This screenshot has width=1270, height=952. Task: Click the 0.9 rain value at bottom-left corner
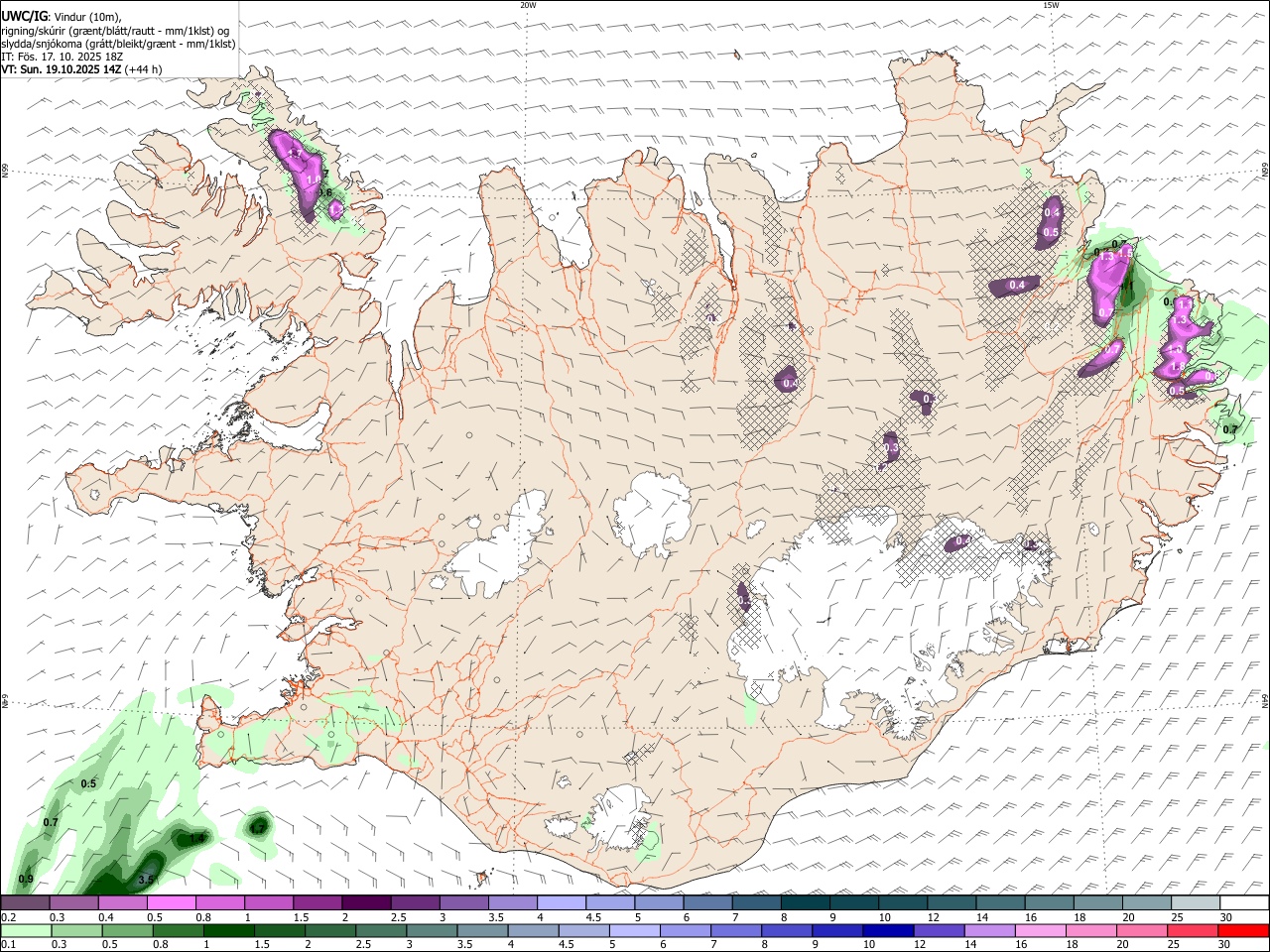[x=26, y=880]
